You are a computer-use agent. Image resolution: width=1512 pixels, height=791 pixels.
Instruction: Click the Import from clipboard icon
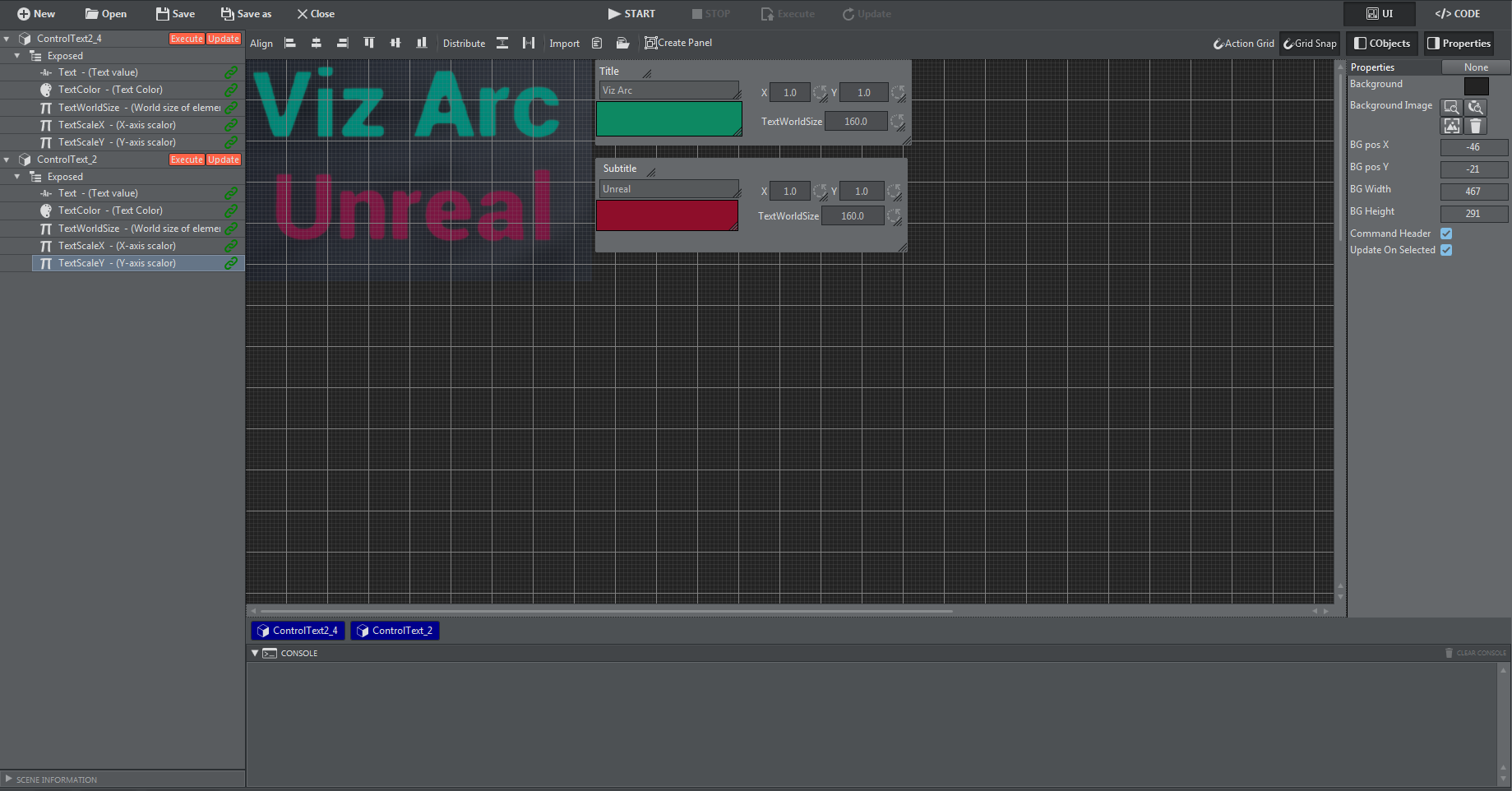click(x=597, y=43)
